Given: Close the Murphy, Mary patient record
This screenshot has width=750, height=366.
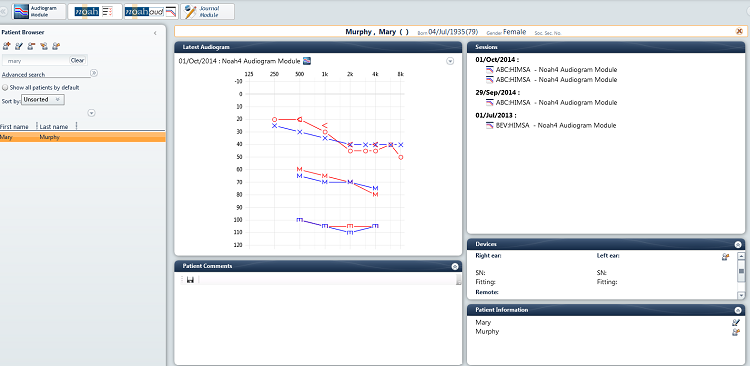Looking at the screenshot, I should tap(739, 32).
